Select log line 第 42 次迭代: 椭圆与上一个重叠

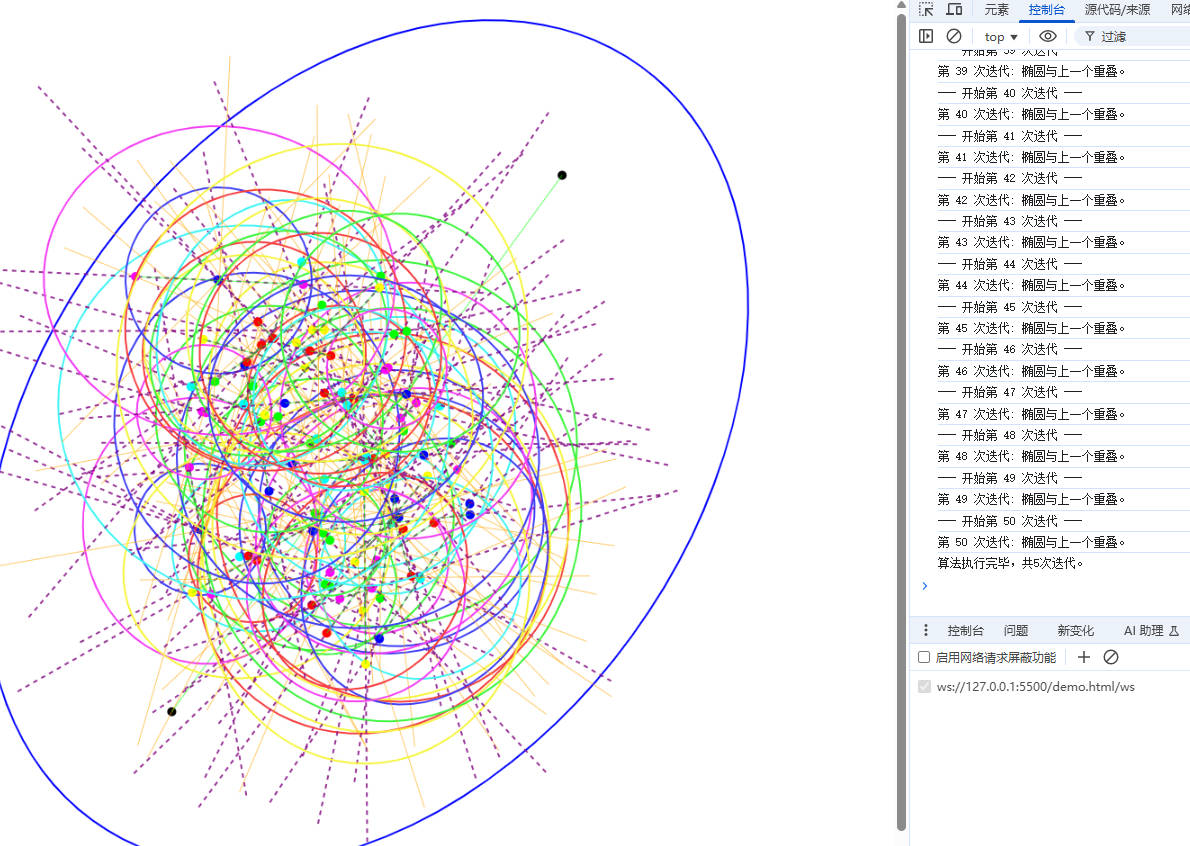pos(1031,200)
